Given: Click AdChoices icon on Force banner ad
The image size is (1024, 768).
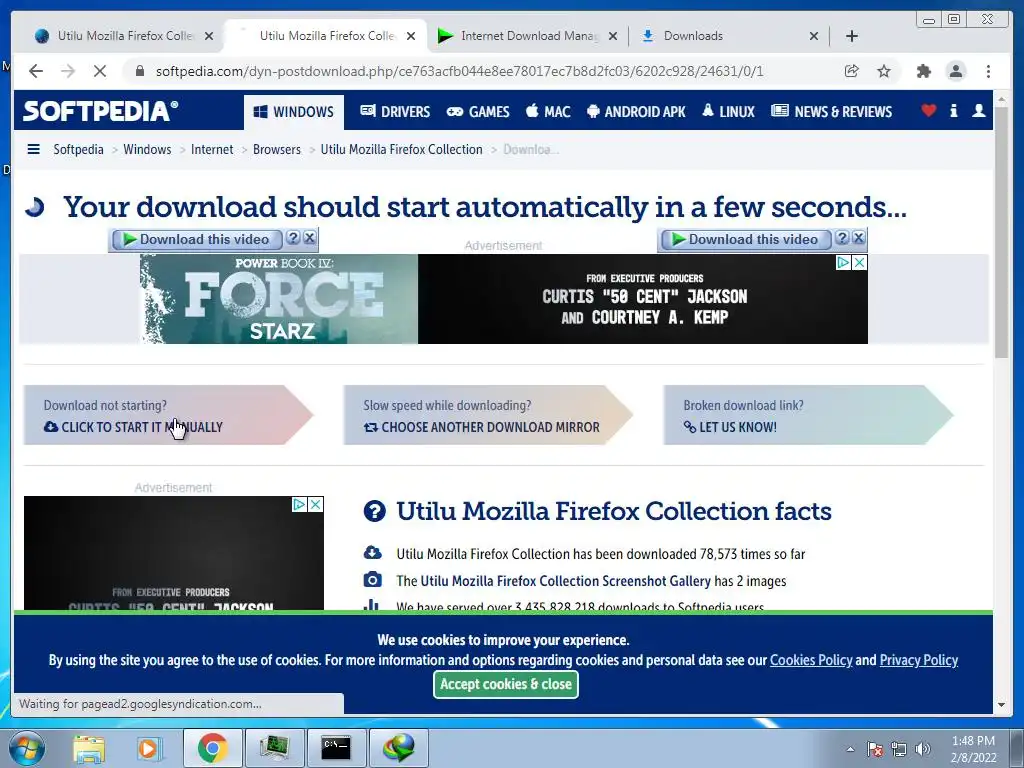Looking at the screenshot, I should coord(844,263).
